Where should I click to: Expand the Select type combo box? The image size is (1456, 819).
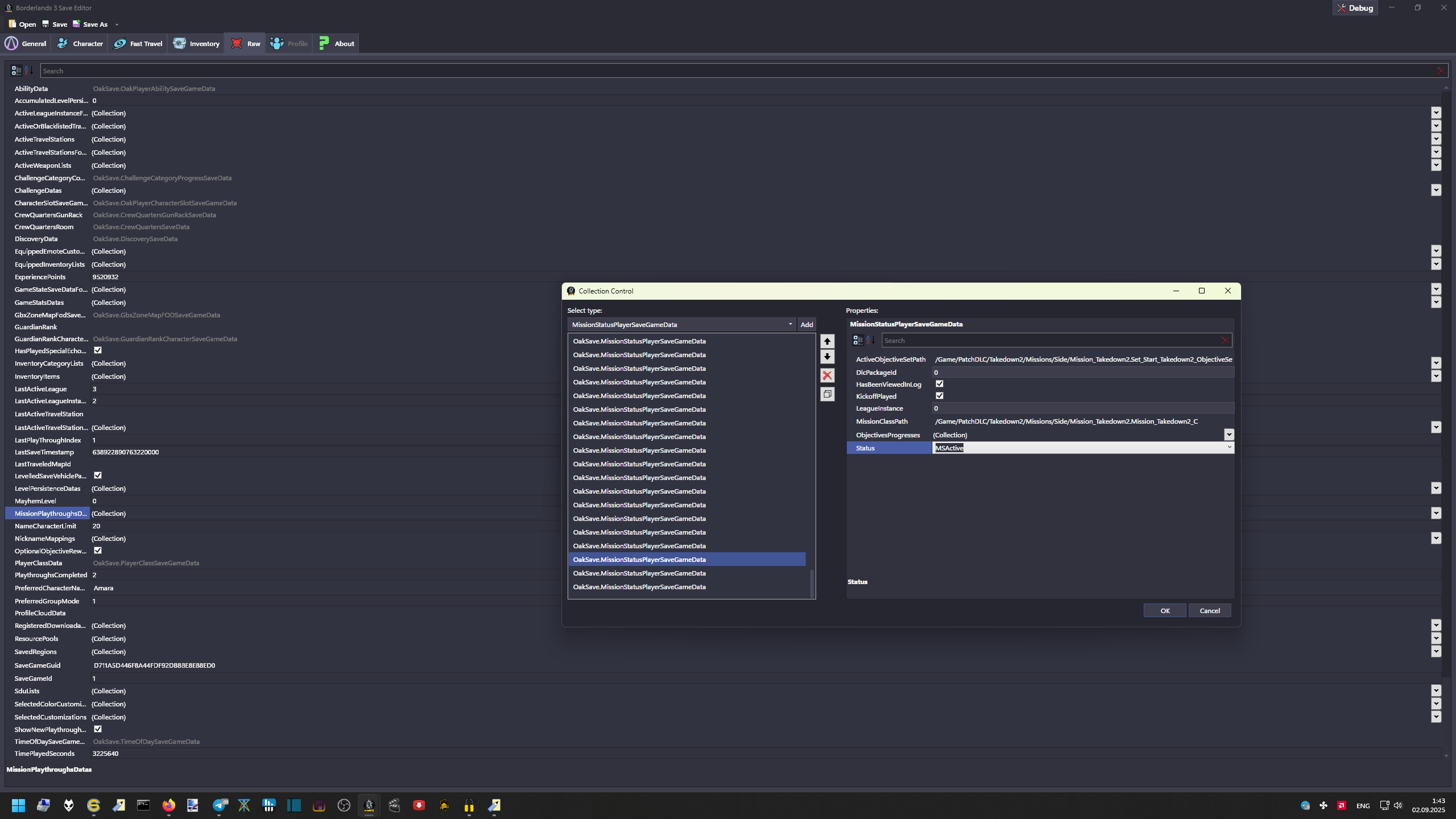[x=790, y=324]
